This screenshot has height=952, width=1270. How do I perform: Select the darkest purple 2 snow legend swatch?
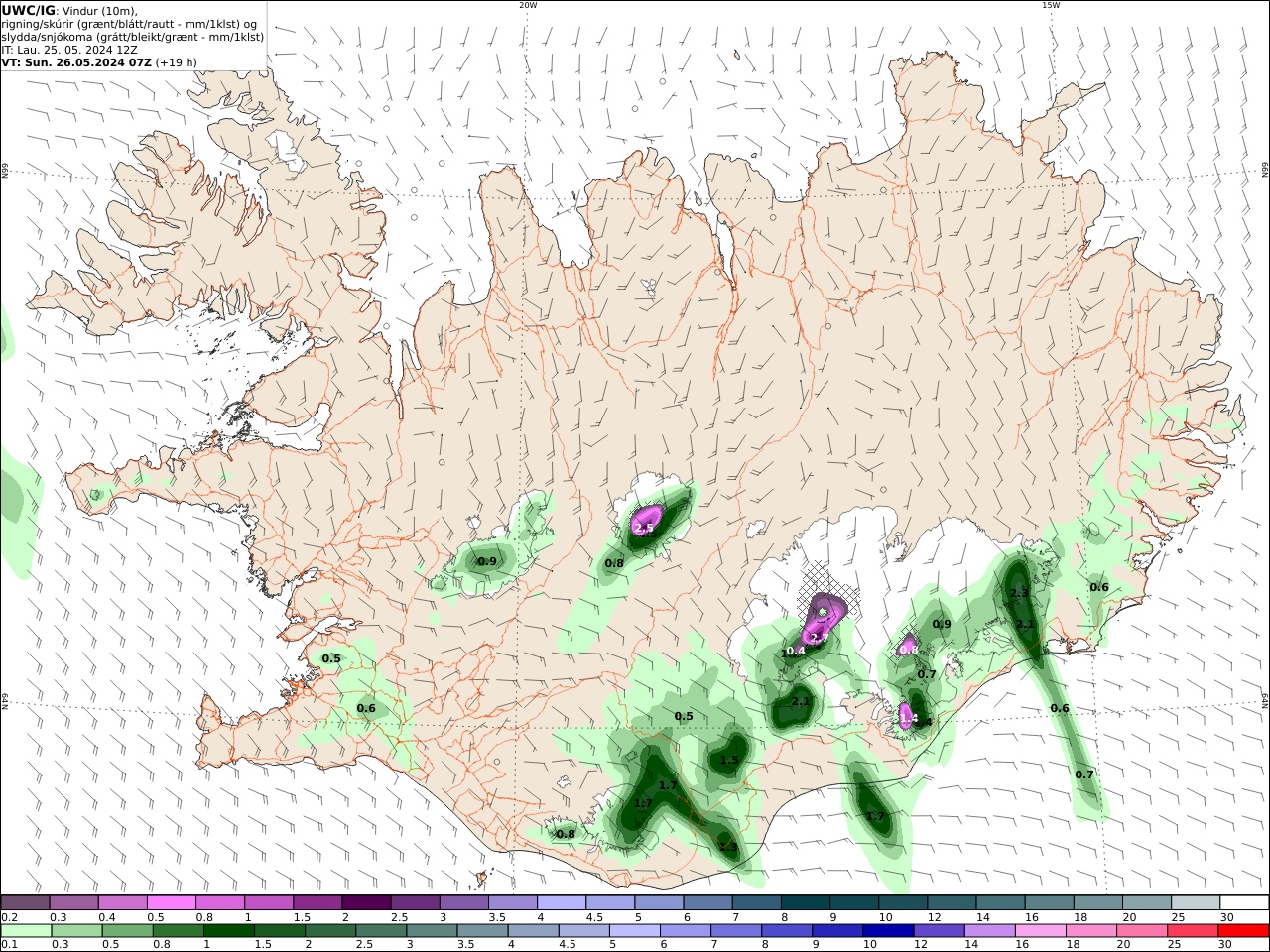(x=365, y=902)
